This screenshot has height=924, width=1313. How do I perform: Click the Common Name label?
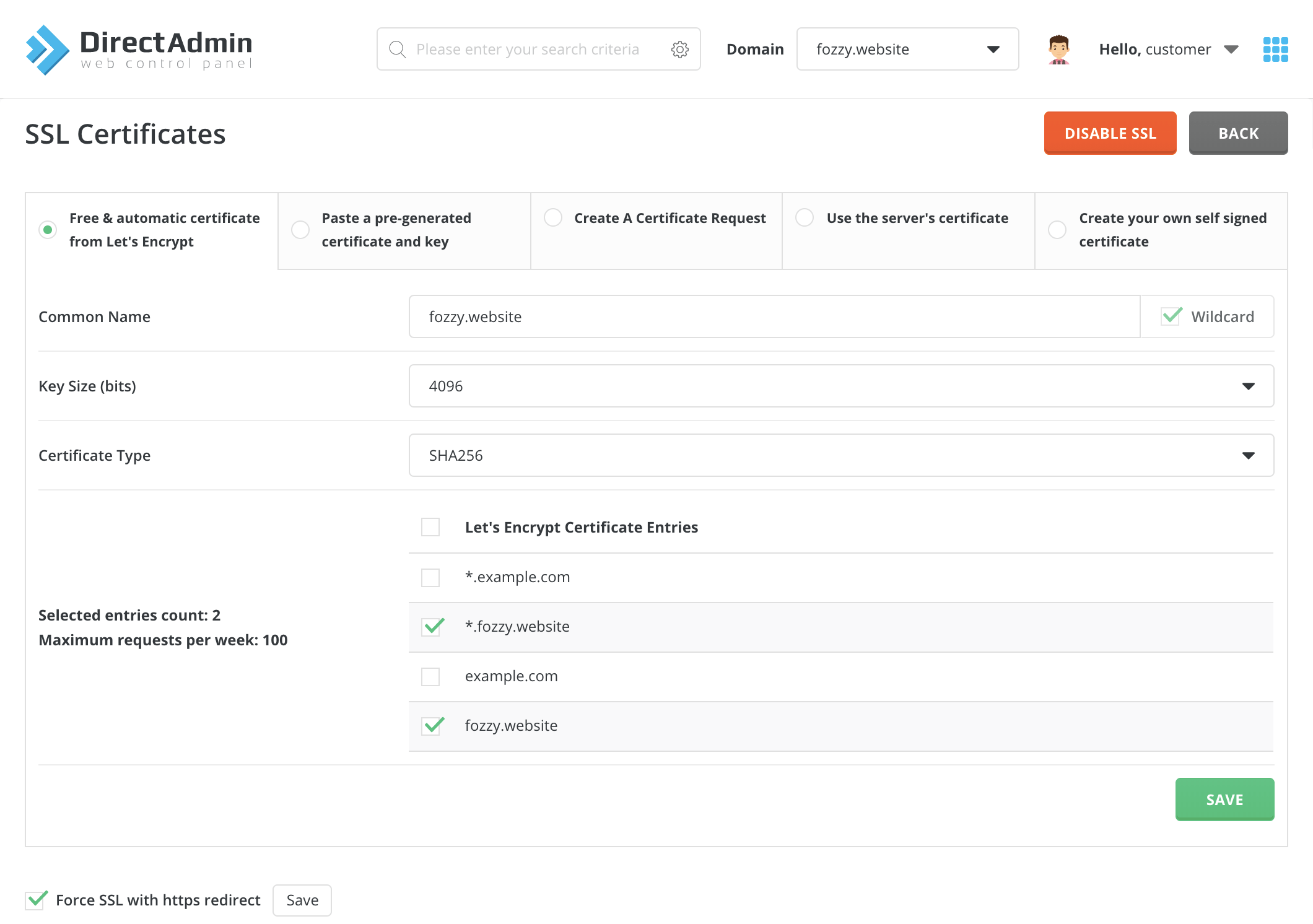94,316
